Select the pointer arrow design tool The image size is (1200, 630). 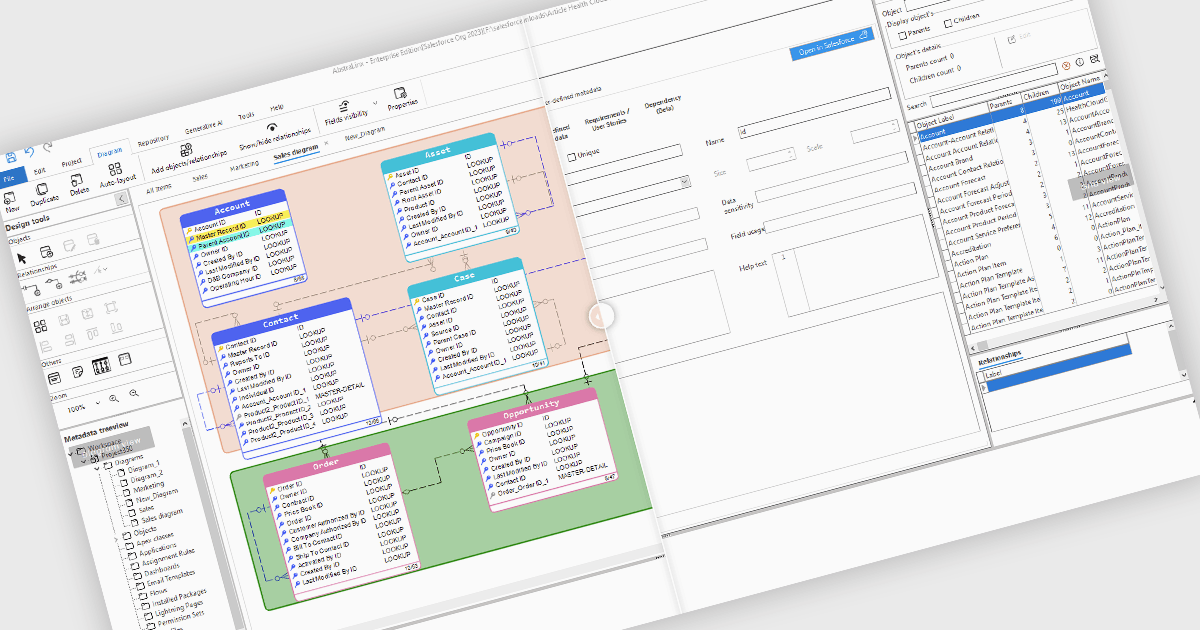pos(21,259)
